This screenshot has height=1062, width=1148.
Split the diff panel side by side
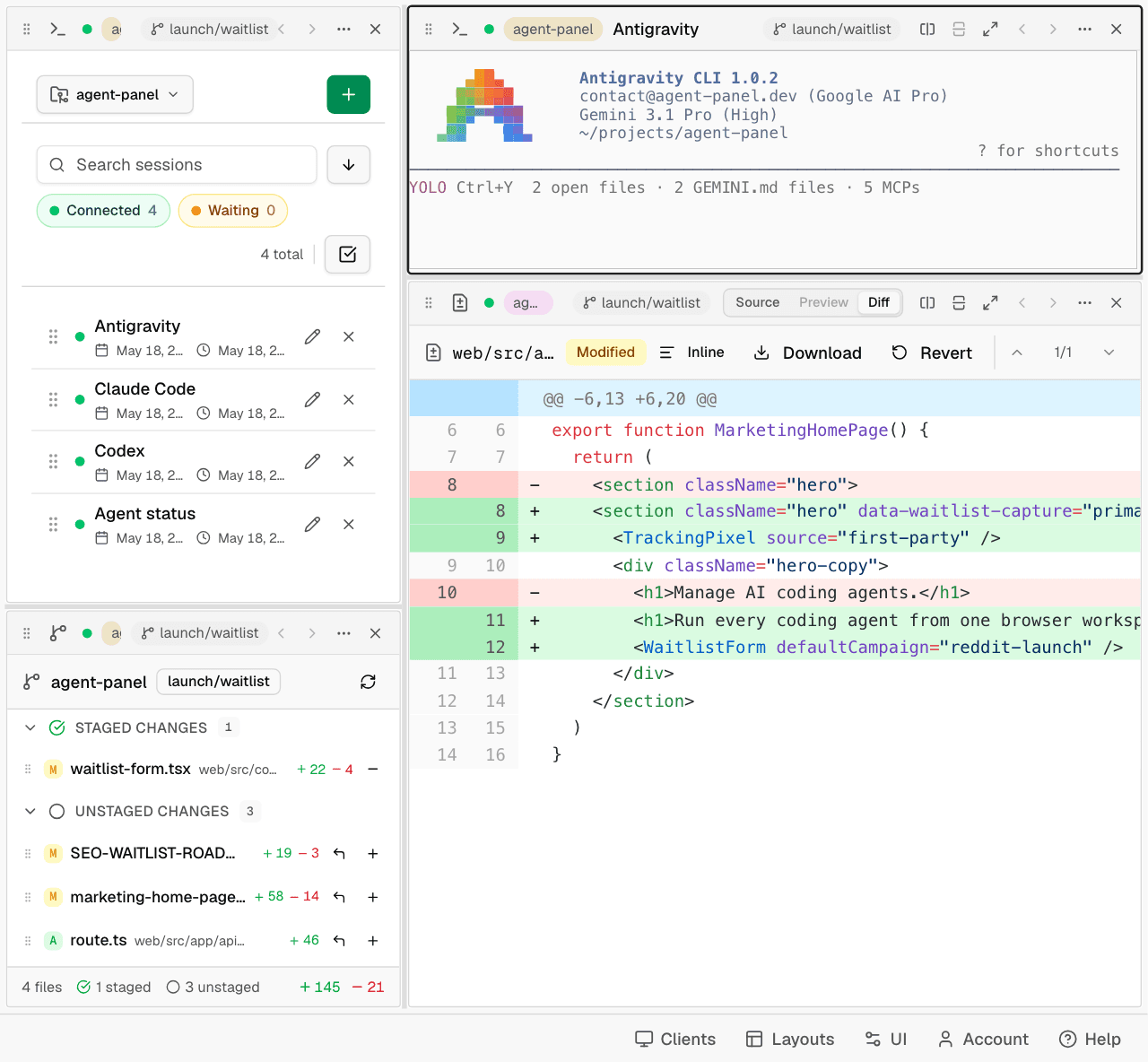927,302
